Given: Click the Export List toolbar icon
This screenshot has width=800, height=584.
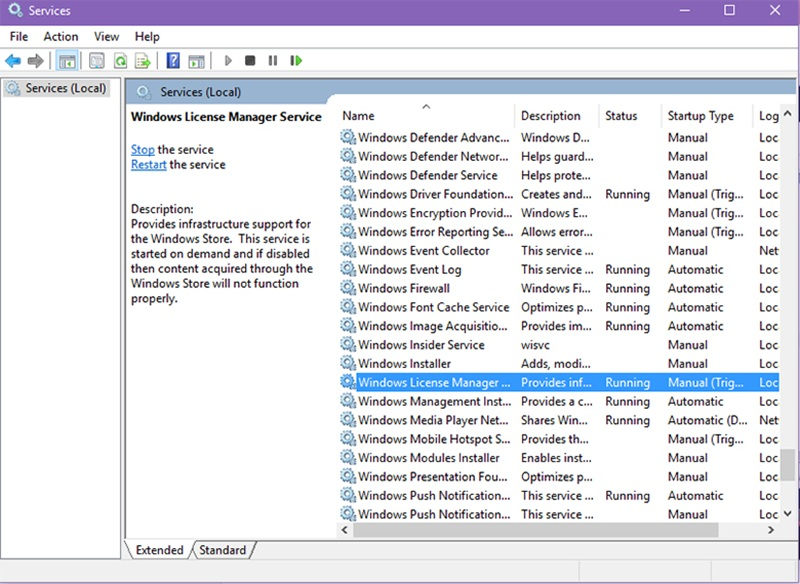Looking at the screenshot, I should (x=142, y=61).
